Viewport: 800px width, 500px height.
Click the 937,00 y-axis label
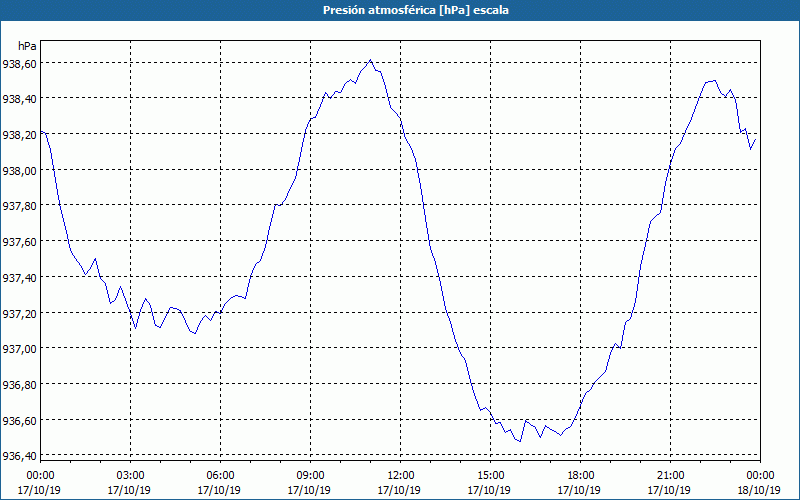[x=19, y=349]
